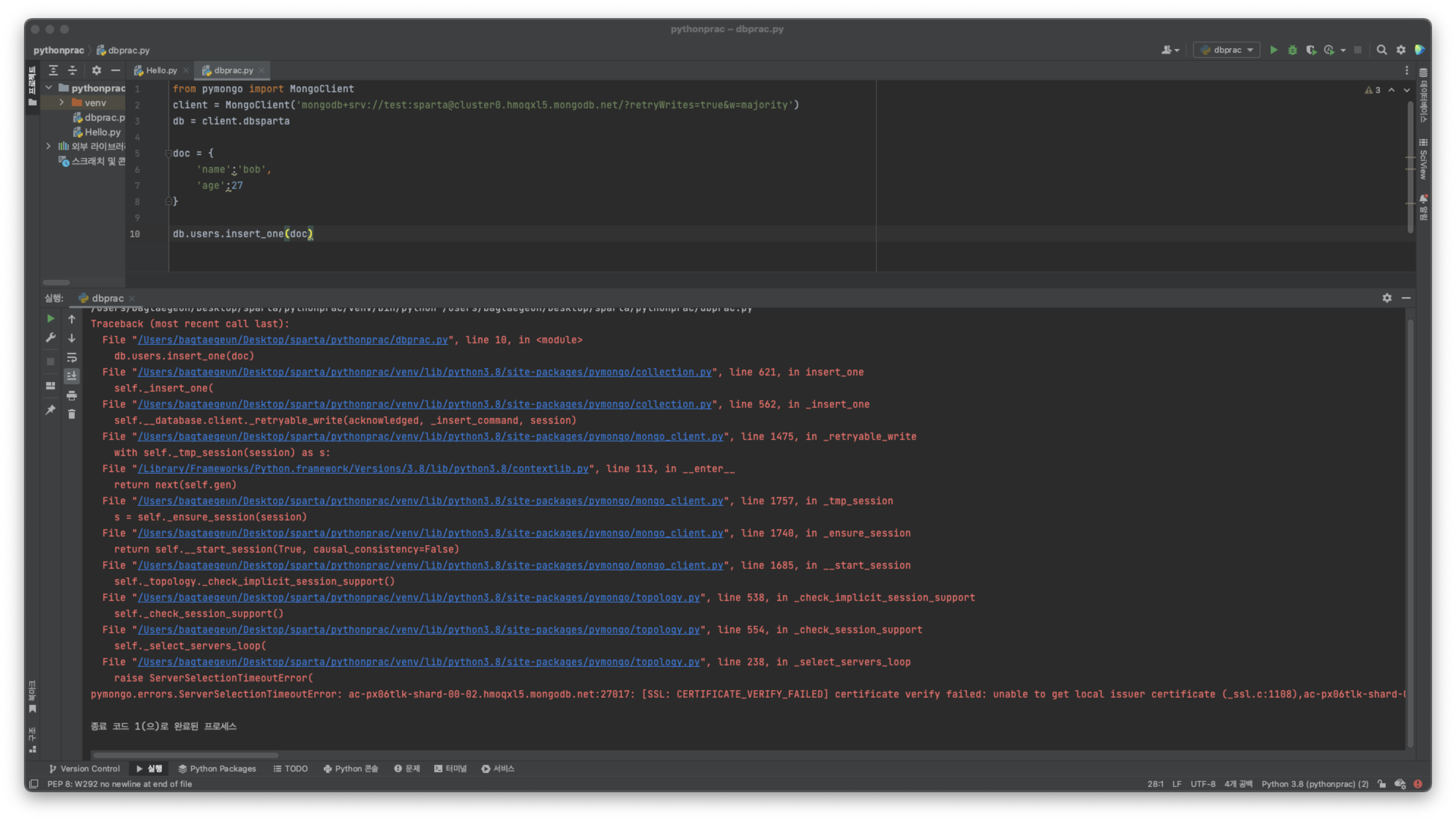The width and height of the screenshot is (1456, 822).
Task: Open the dbprac run configuration dropdown
Action: point(1226,50)
